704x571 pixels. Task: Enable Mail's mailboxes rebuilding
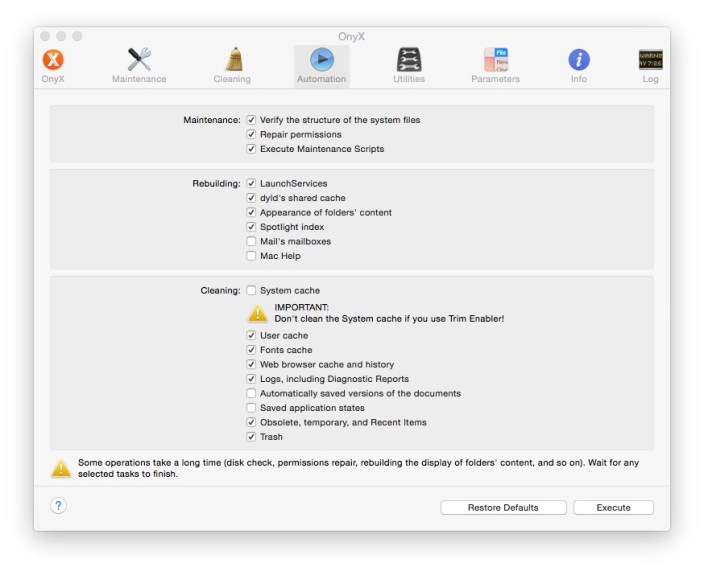pos(251,242)
